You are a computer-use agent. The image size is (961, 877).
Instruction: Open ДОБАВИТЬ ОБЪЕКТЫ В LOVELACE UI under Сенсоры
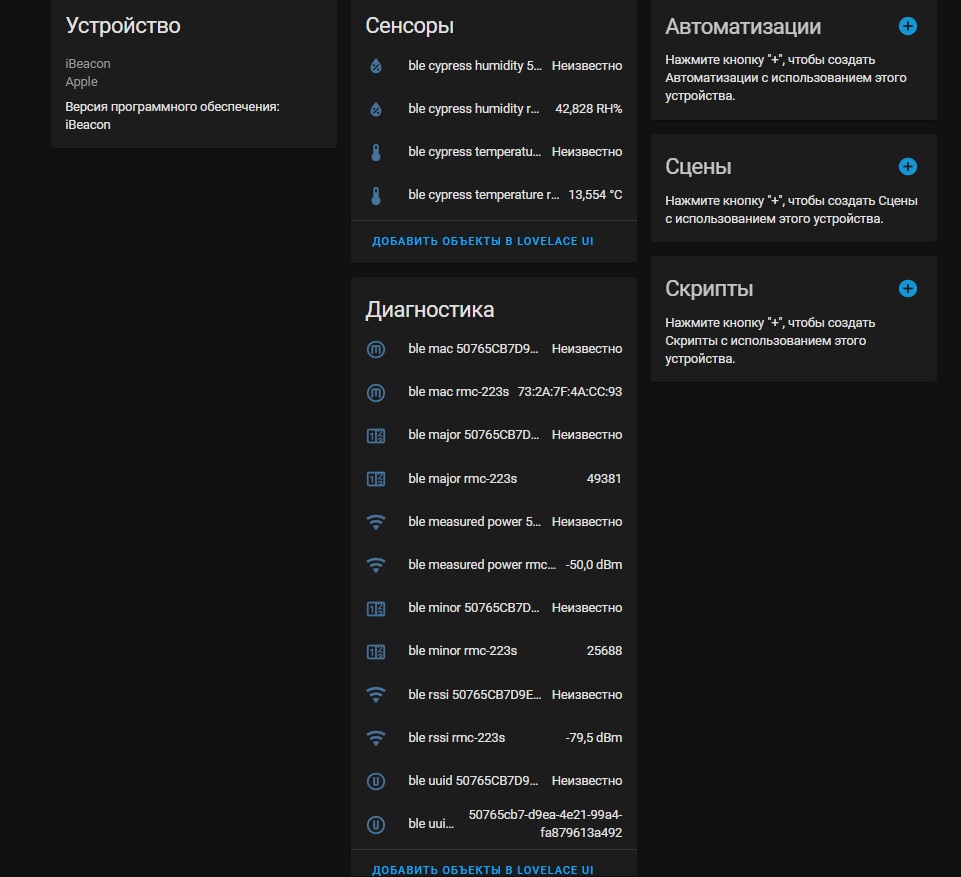[483, 241]
